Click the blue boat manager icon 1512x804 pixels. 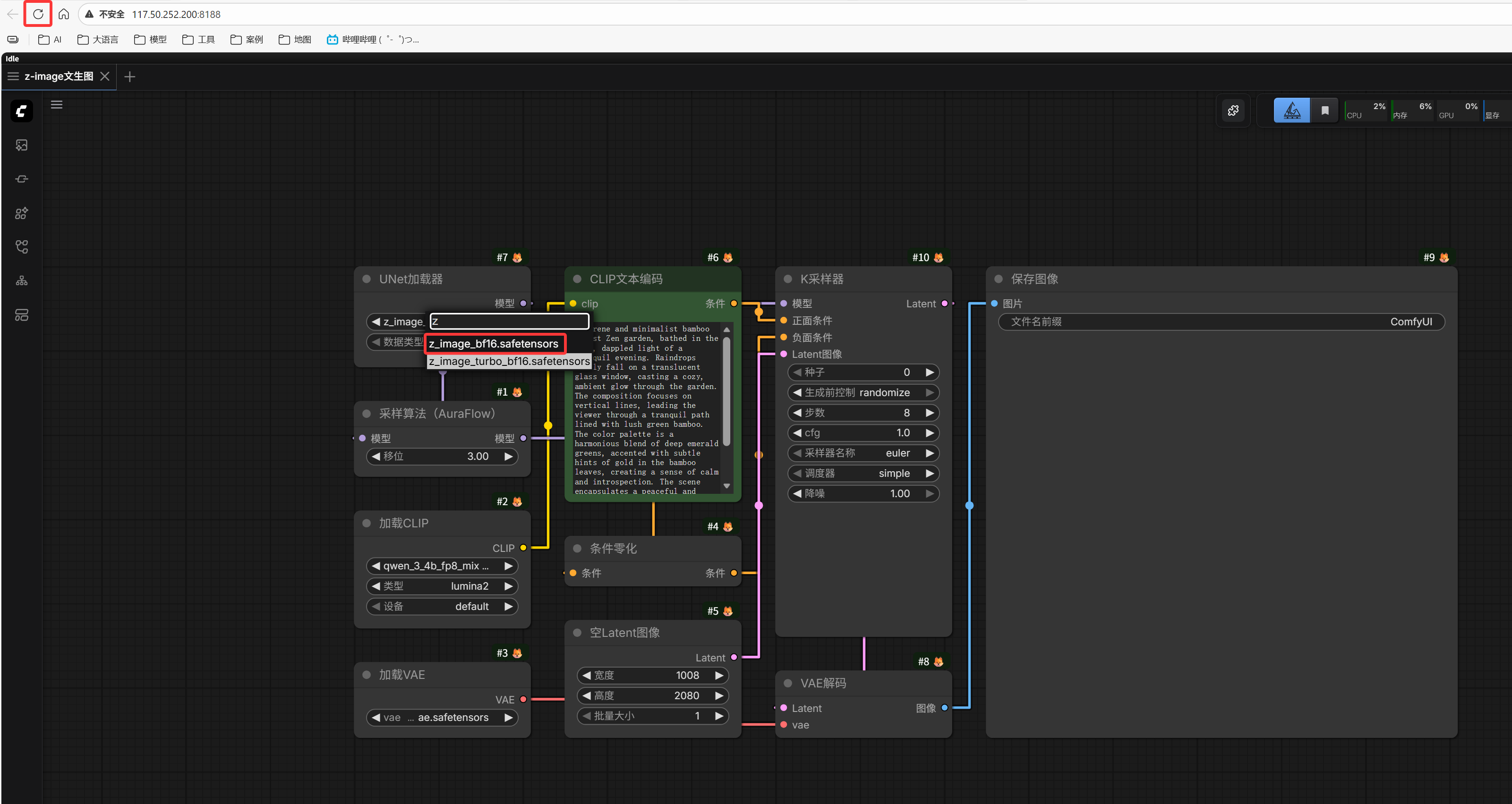point(1292,110)
